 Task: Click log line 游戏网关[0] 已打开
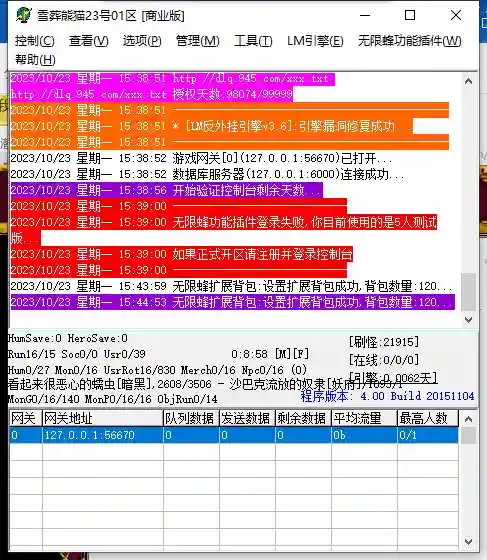[201, 158]
